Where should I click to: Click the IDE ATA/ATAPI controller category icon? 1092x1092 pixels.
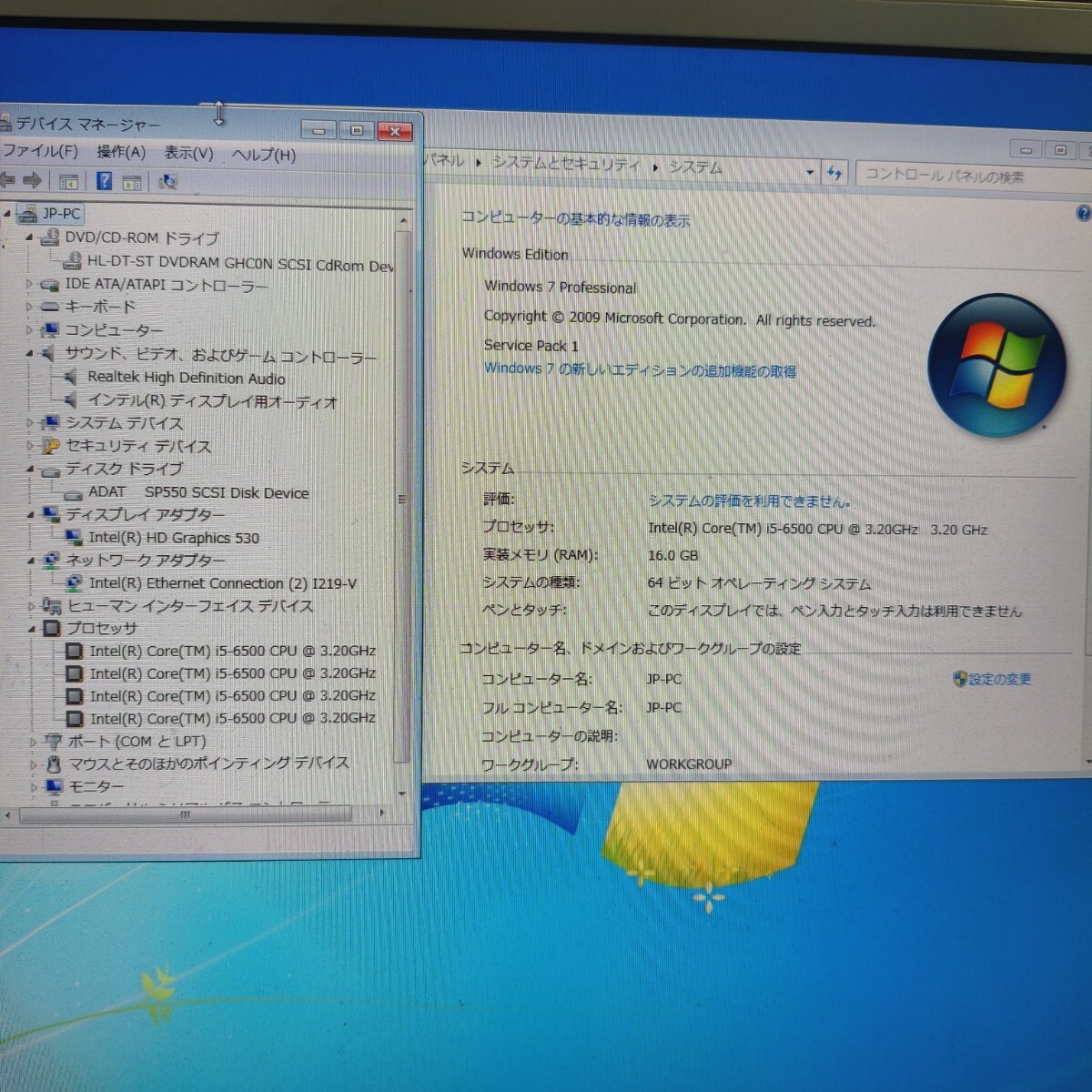50,285
